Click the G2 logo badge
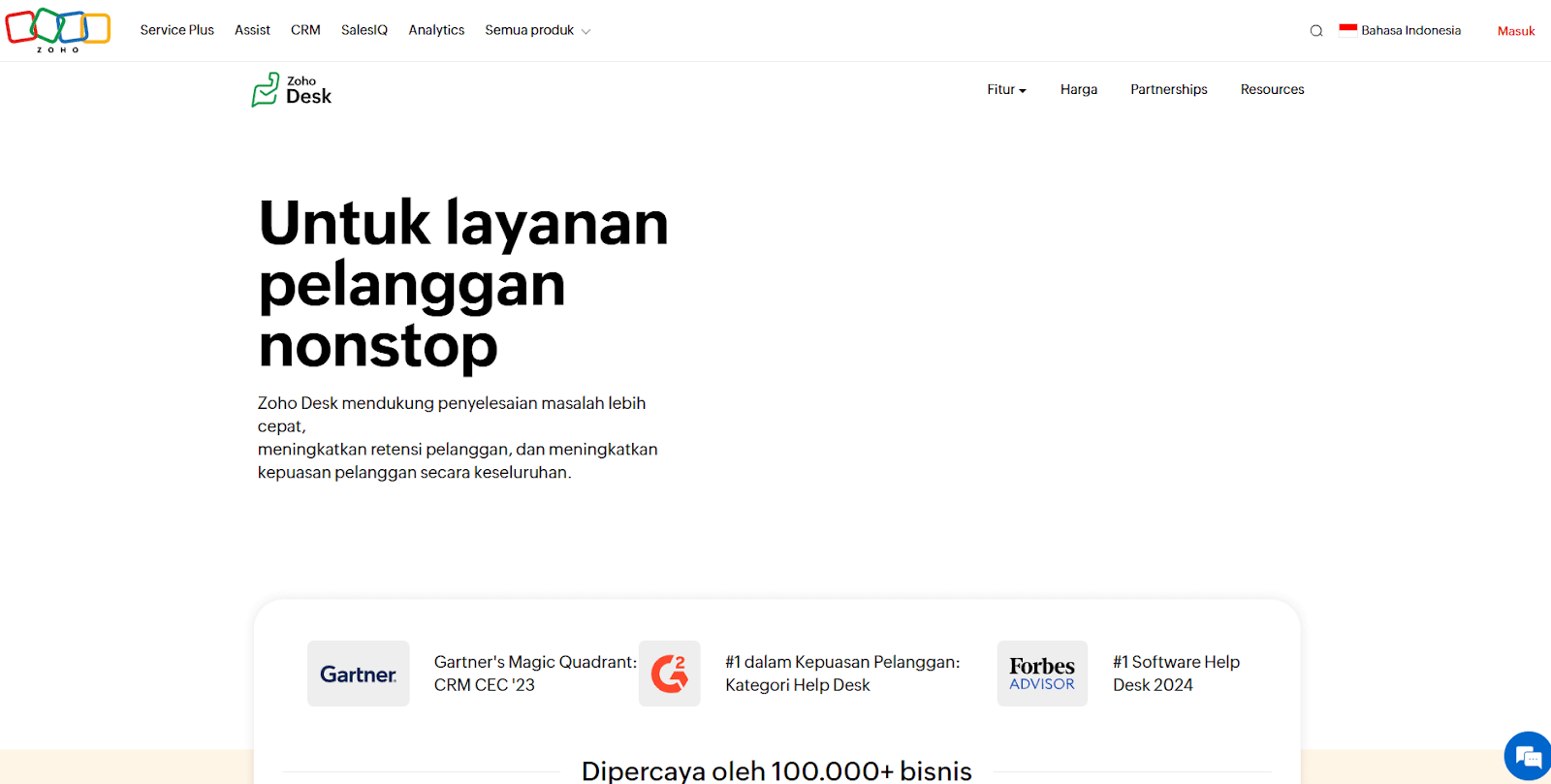The width and height of the screenshot is (1551, 784). click(670, 674)
